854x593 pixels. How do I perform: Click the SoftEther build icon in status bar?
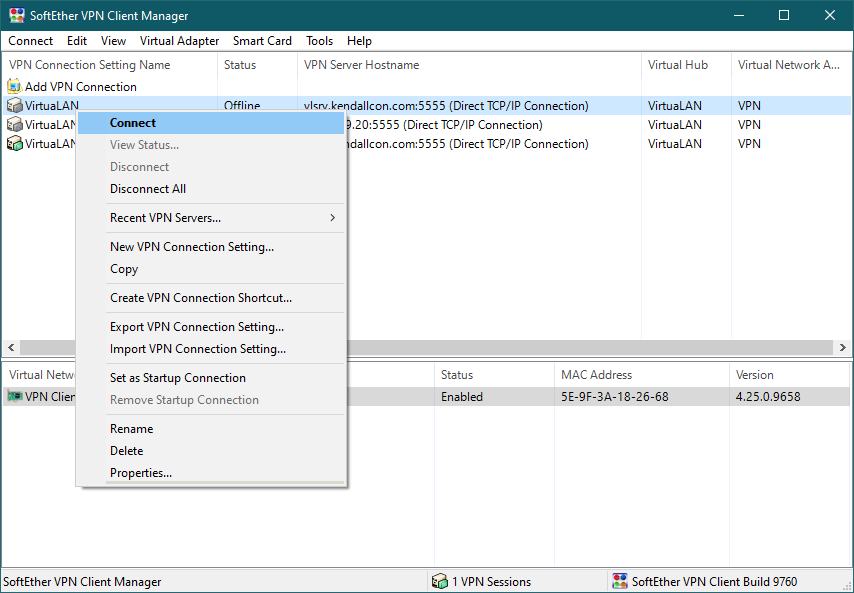(x=620, y=582)
